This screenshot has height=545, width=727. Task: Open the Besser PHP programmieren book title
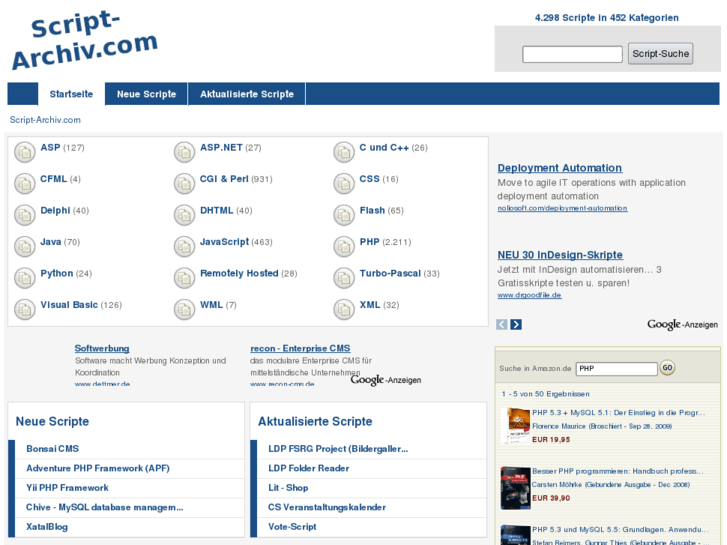tap(618, 471)
